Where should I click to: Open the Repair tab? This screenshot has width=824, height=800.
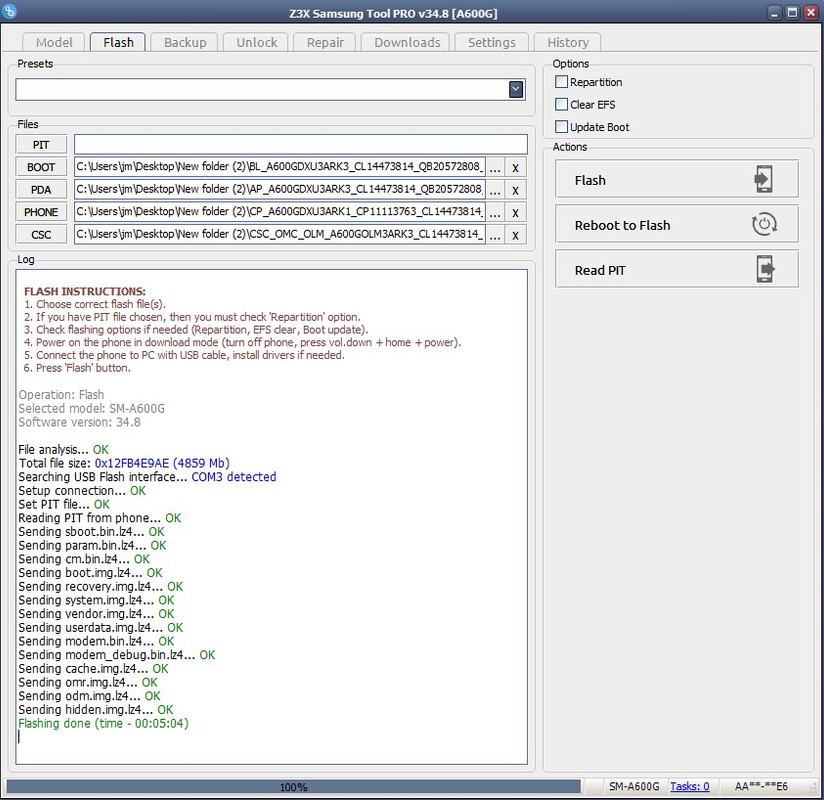click(x=325, y=42)
